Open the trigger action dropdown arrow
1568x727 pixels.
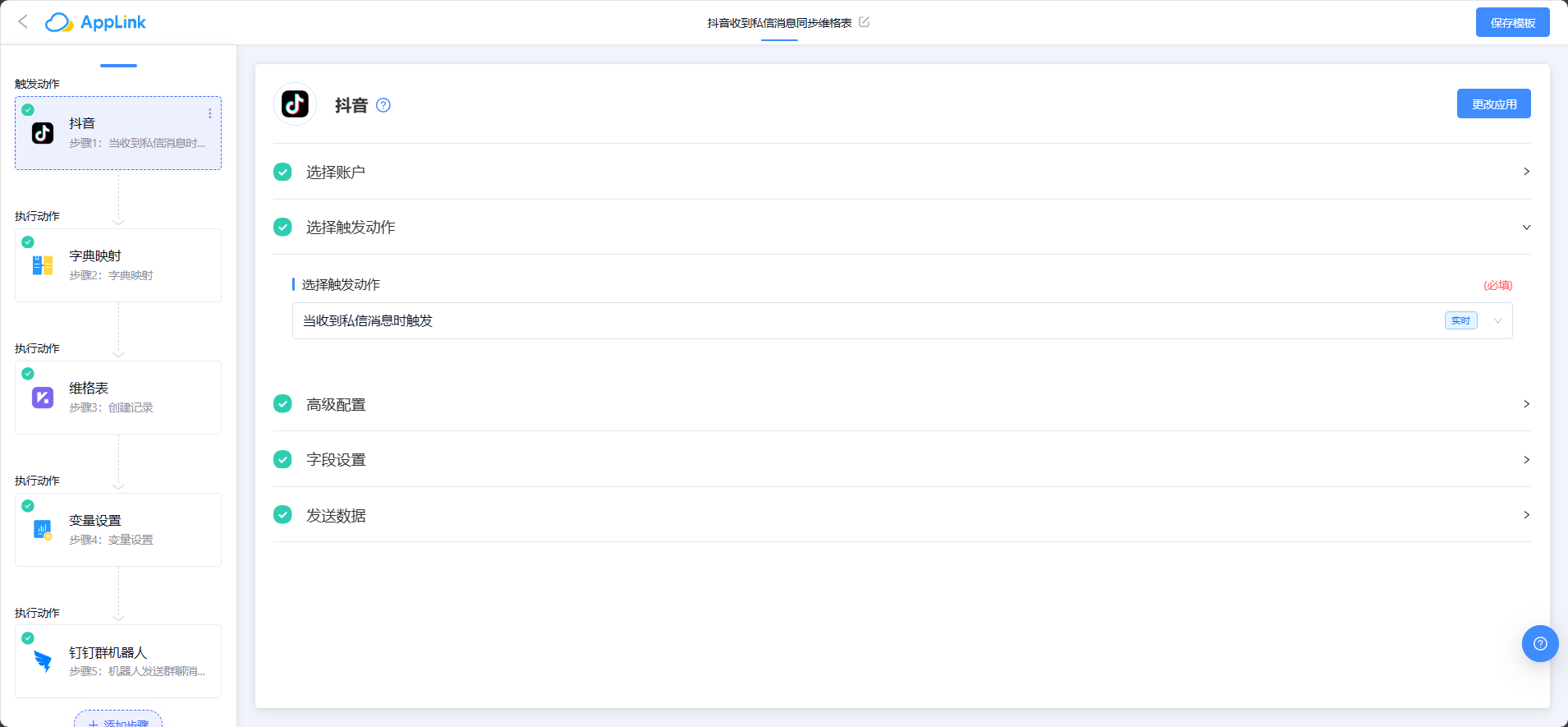click(x=1497, y=320)
